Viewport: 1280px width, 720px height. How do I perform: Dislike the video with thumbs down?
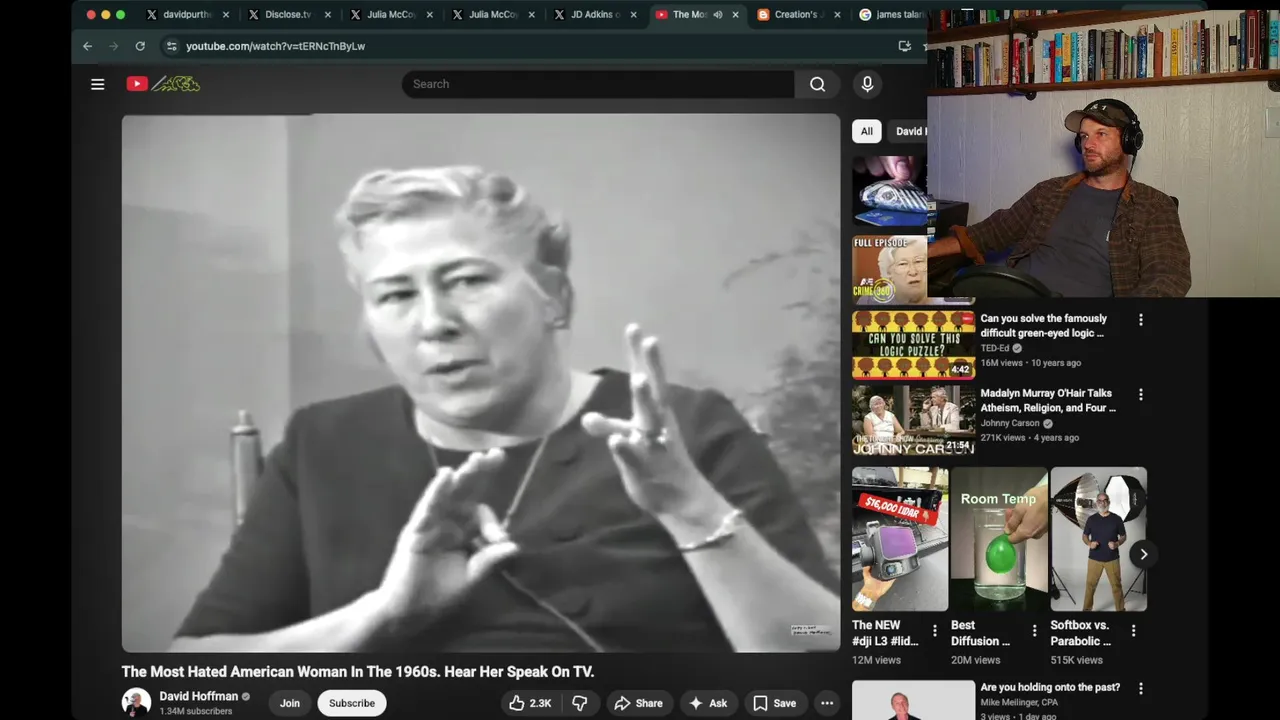579,703
